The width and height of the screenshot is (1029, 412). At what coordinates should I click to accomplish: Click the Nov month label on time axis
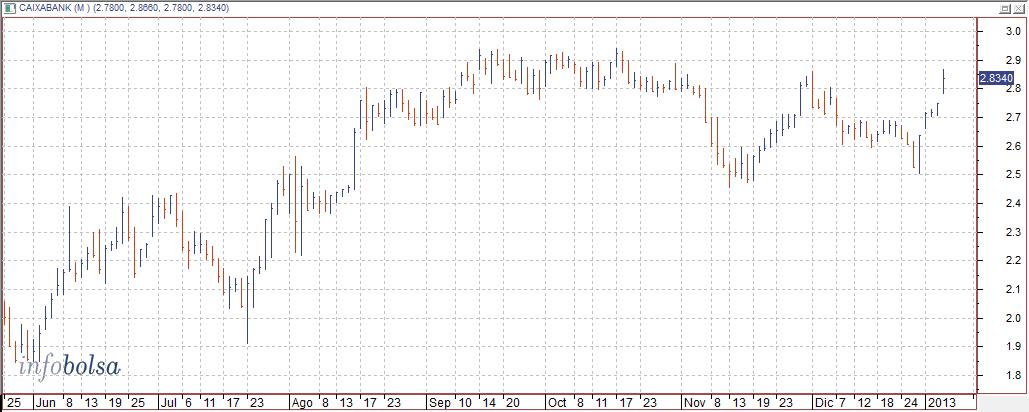(696, 402)
